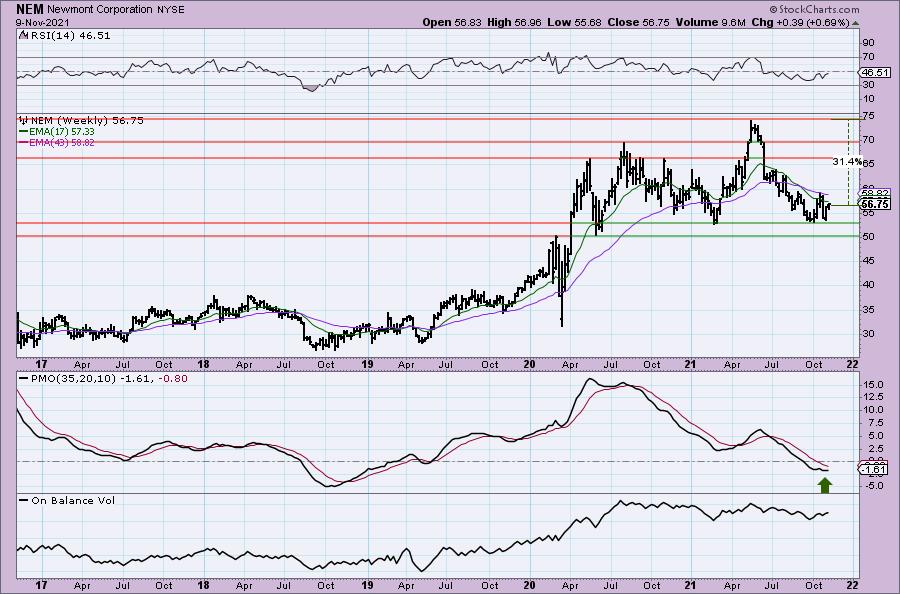Click the 75 price axis label
900x594 pixels.
pos(868,115)
